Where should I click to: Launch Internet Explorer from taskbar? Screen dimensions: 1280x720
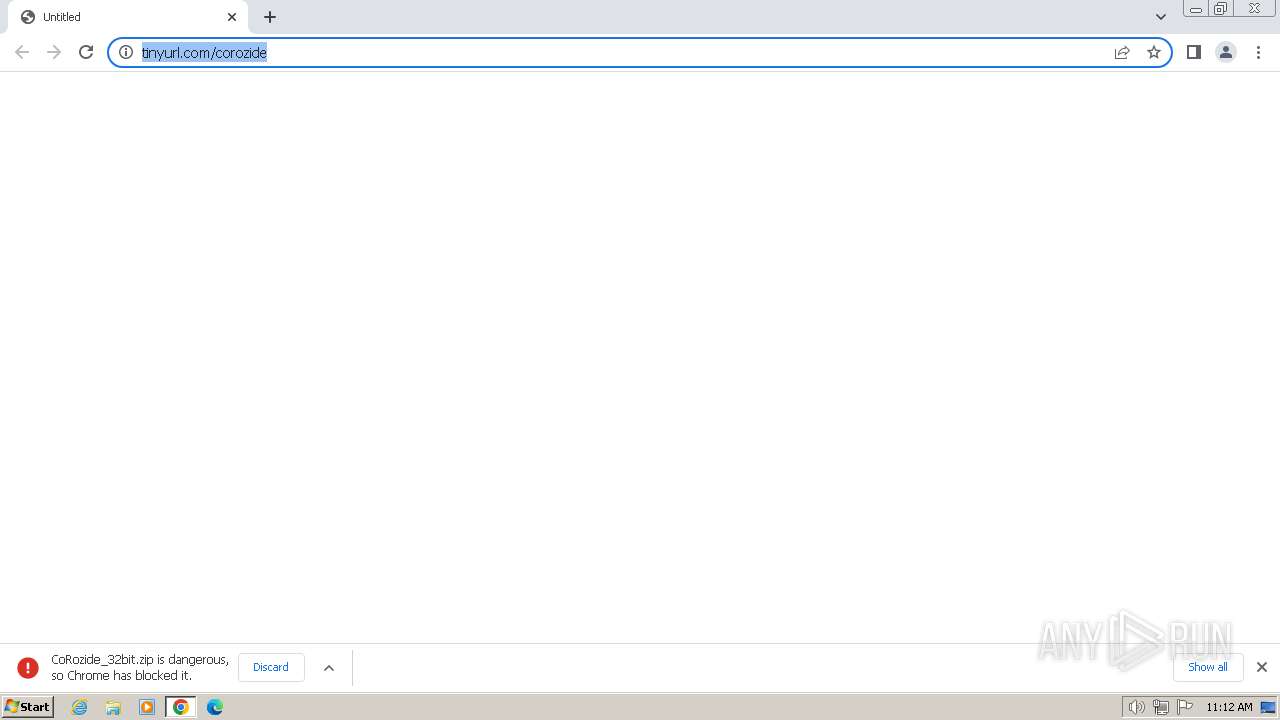(x=80, y=707)
